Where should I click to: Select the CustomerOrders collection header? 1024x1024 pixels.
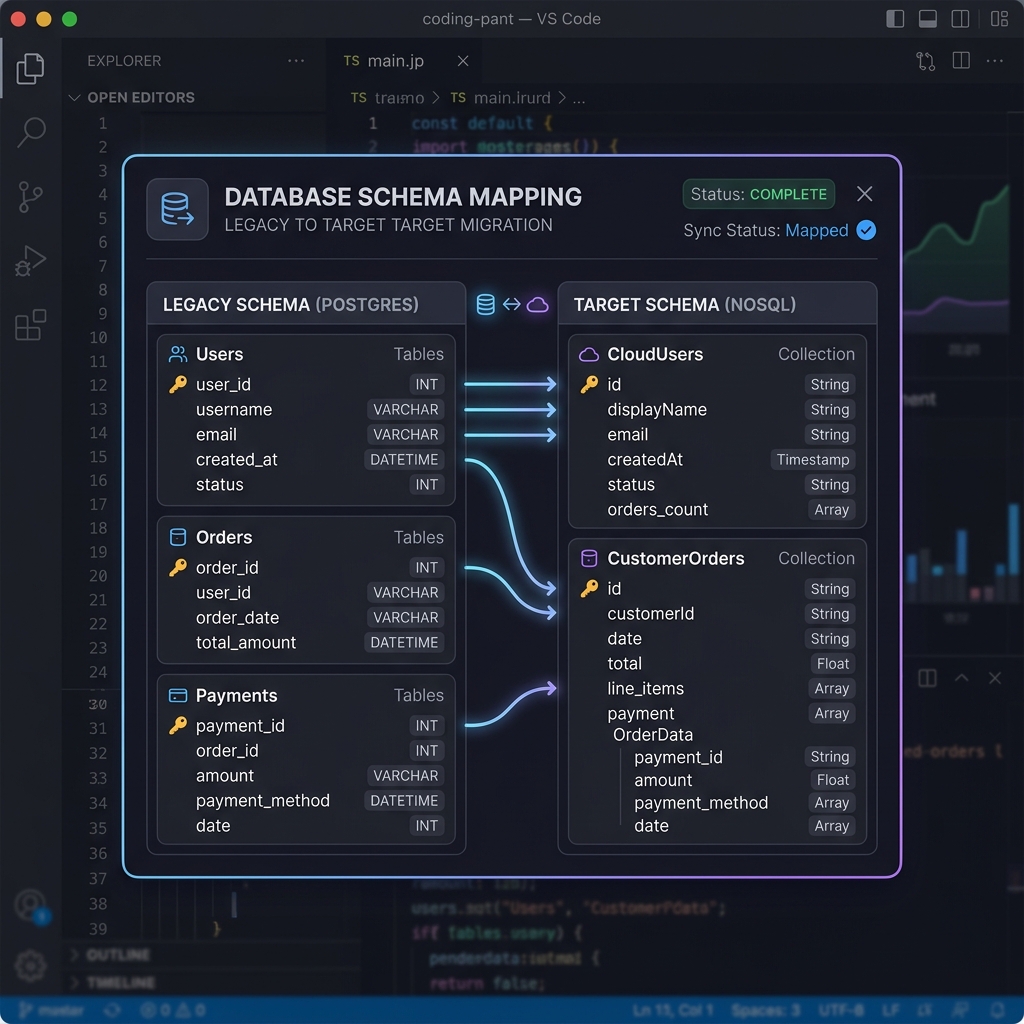[717, 558]
